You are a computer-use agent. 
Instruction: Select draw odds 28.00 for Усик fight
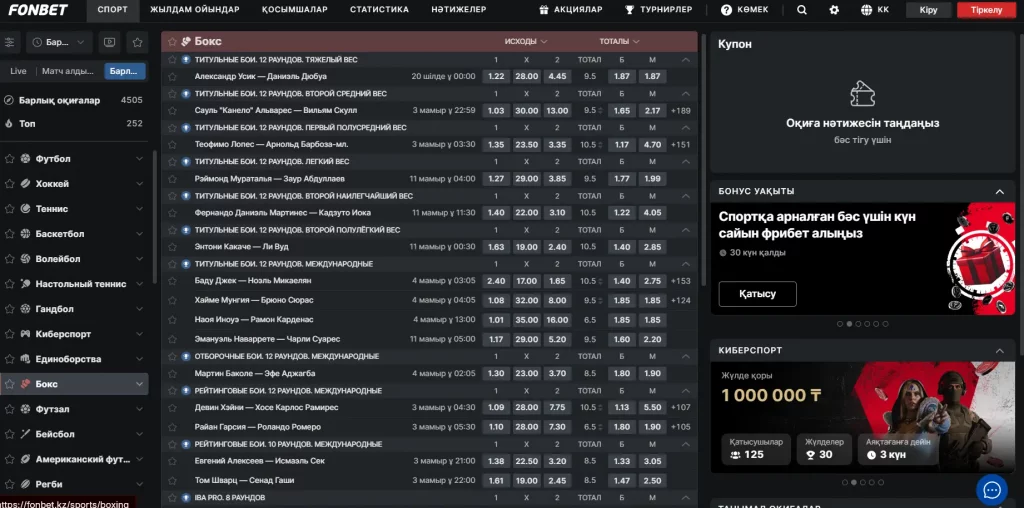tap(526, 76)
